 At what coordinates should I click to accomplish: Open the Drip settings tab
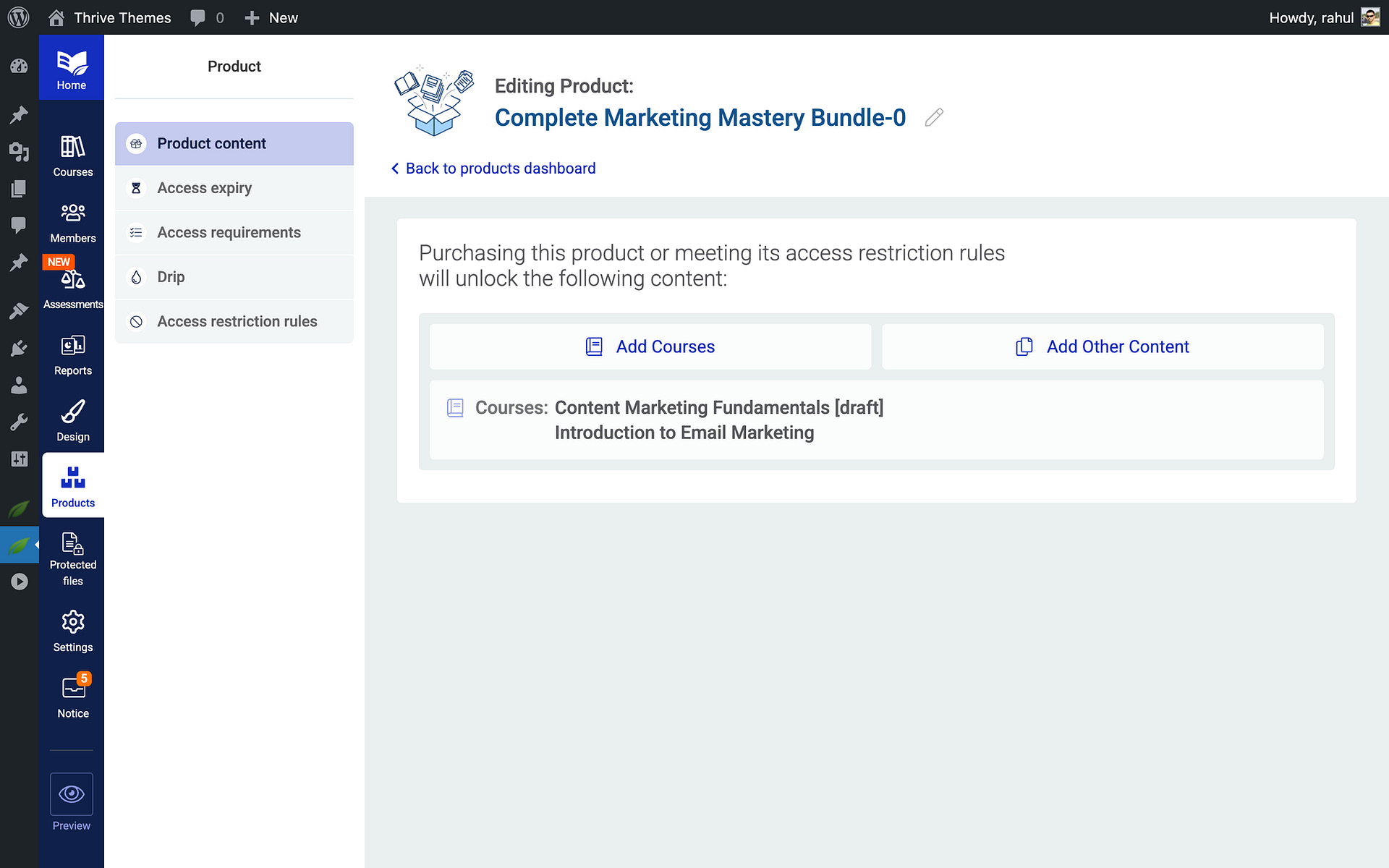pos(171,276)
